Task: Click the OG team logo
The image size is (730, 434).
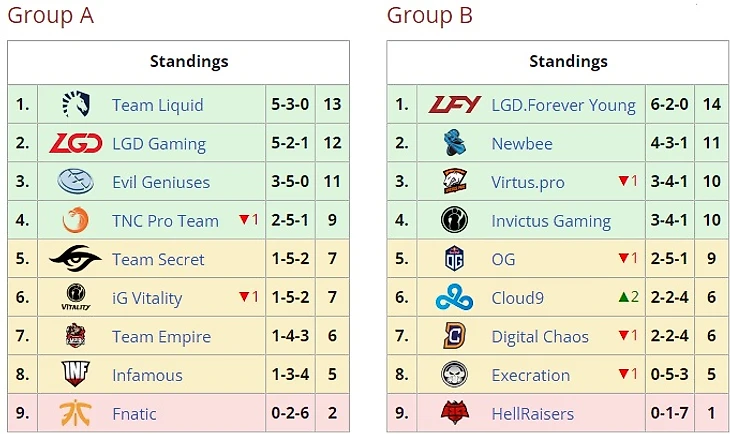Action: point(455,259)
